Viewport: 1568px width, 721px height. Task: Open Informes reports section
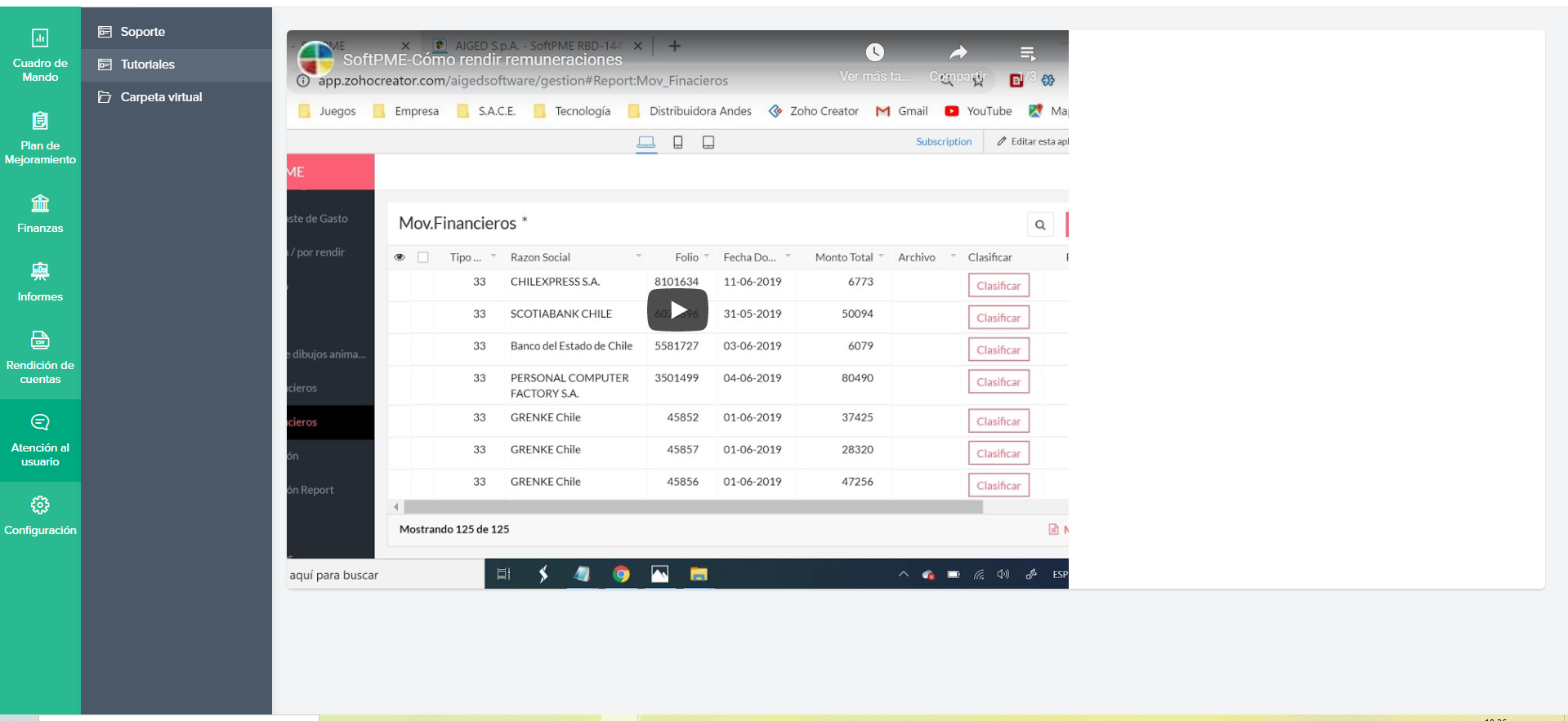tap(40, 282)
